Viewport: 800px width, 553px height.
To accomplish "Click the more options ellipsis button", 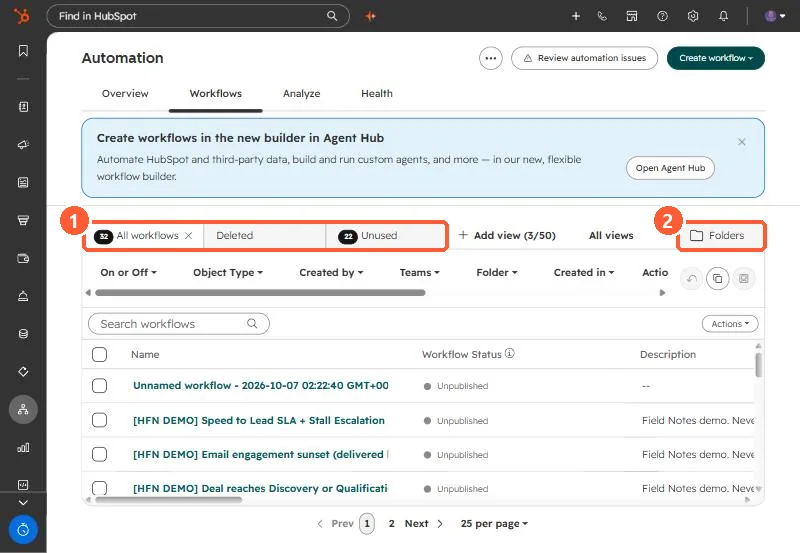I will click(491, 58).
